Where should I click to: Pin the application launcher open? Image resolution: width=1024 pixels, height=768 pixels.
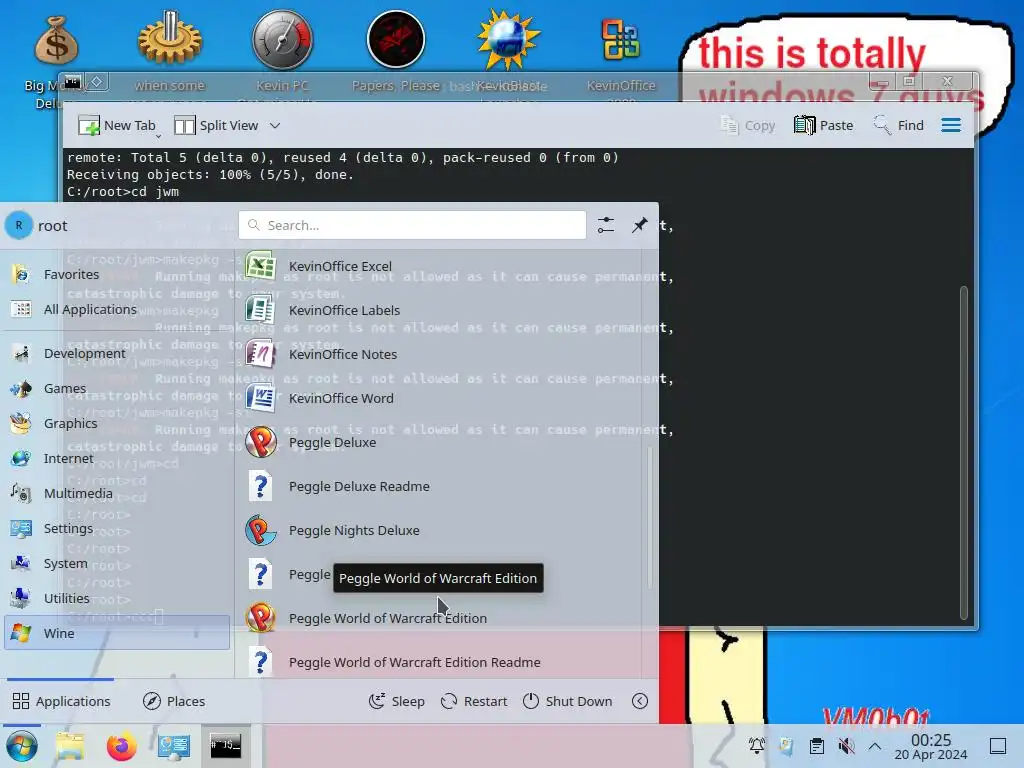[x=639, y=225]
